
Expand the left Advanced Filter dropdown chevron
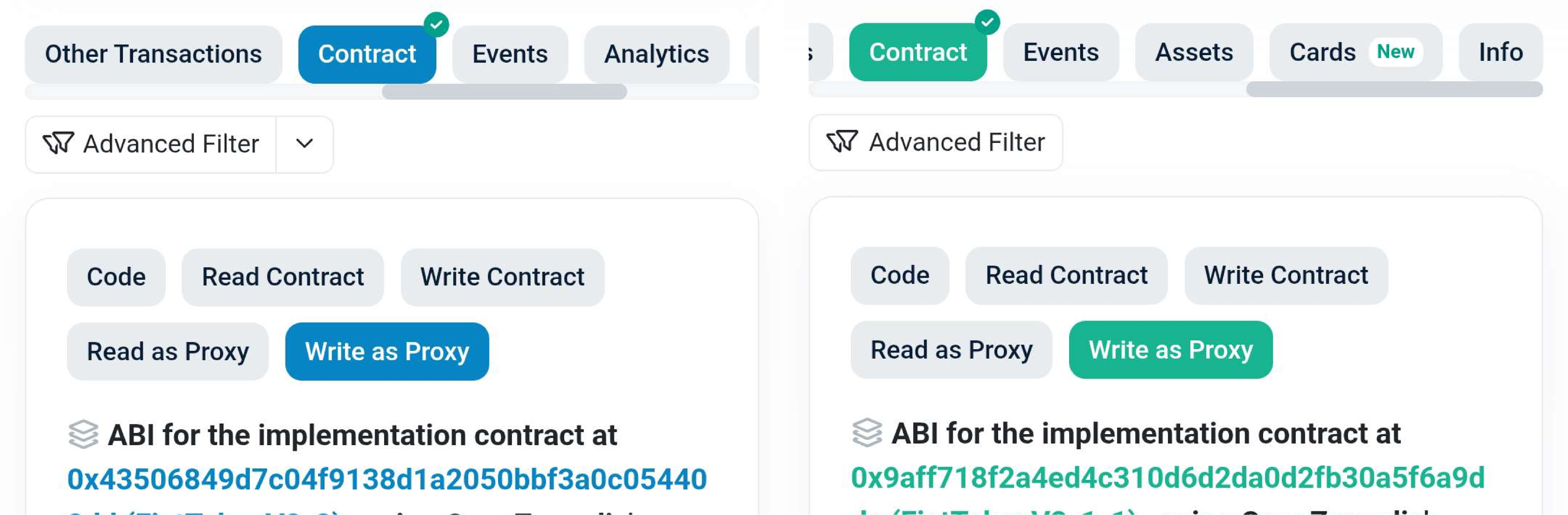(x=305, y=144)
